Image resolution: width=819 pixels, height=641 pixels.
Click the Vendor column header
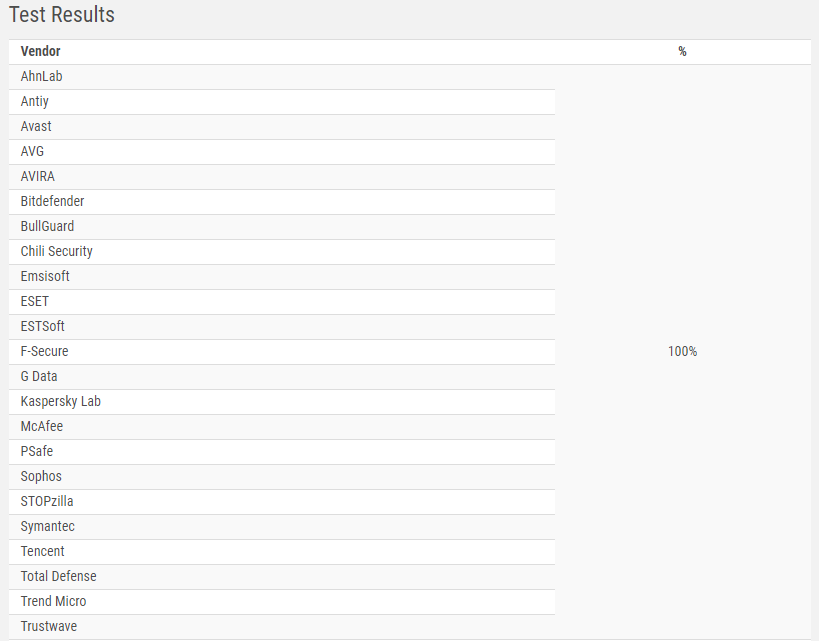40,51
